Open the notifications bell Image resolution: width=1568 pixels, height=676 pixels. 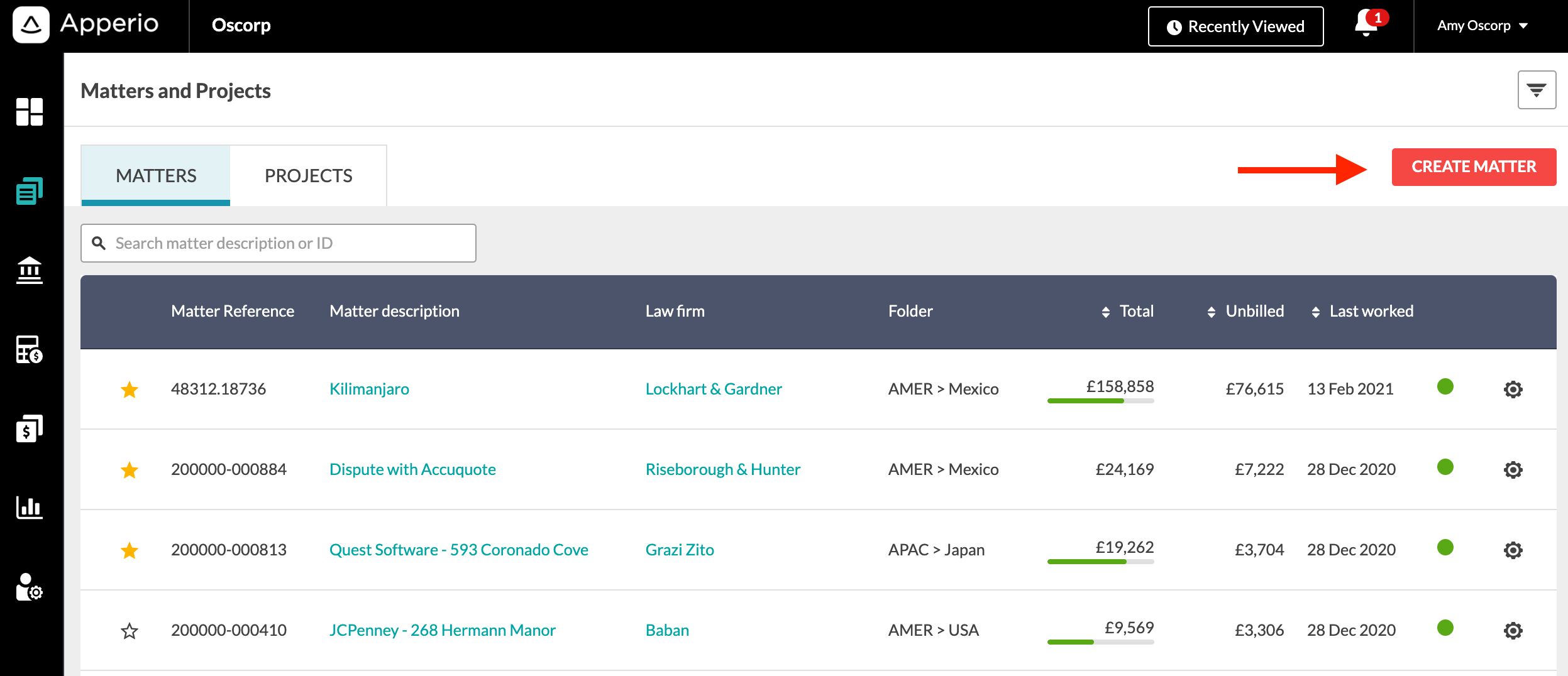1367,23
